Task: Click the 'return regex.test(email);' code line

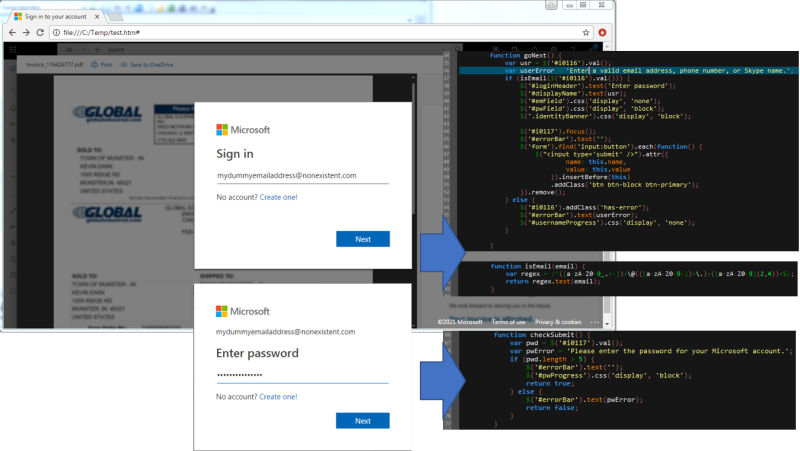Action: coord(553,281)
